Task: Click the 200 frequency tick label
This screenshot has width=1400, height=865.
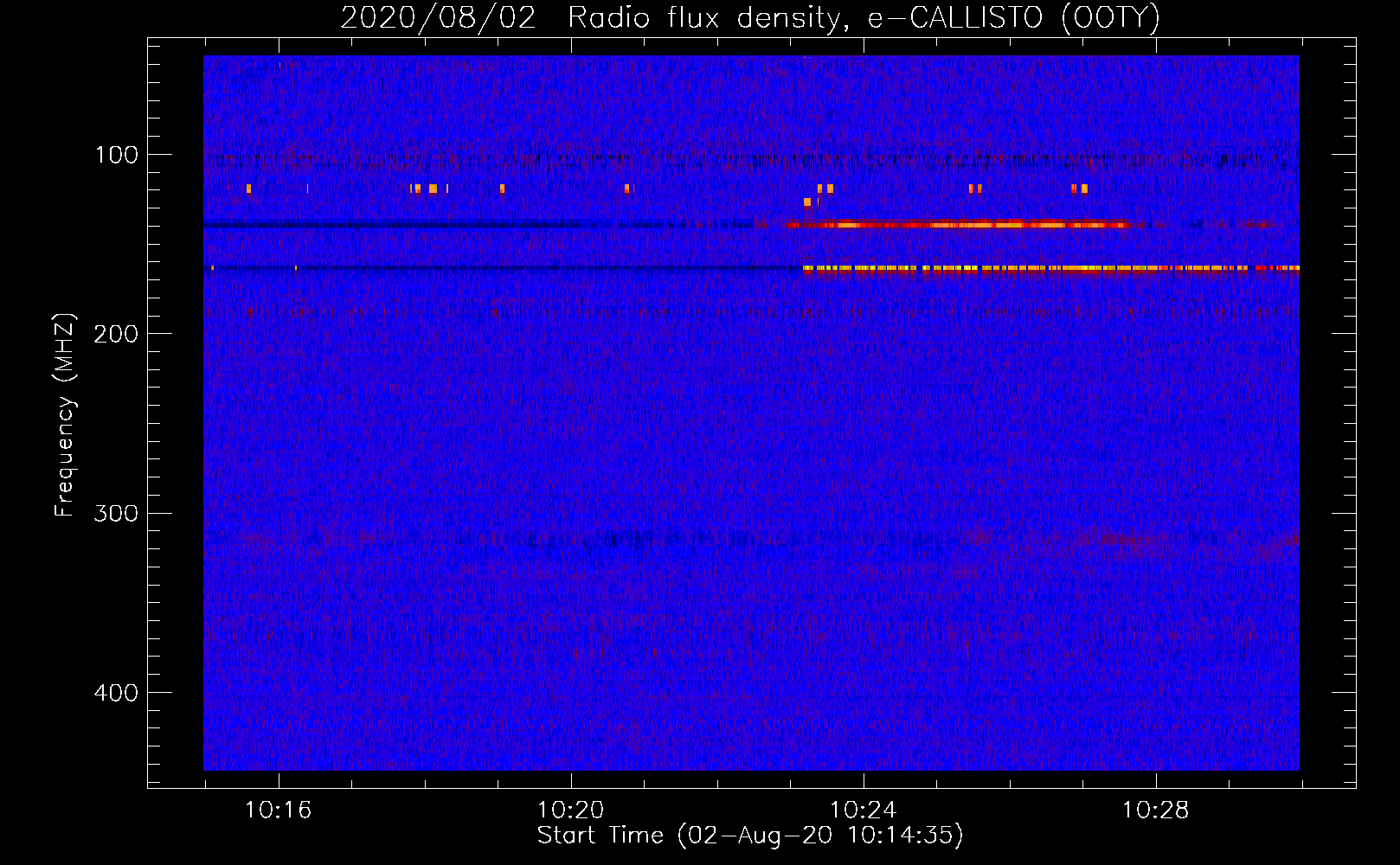Action: (x=117, y=334)
